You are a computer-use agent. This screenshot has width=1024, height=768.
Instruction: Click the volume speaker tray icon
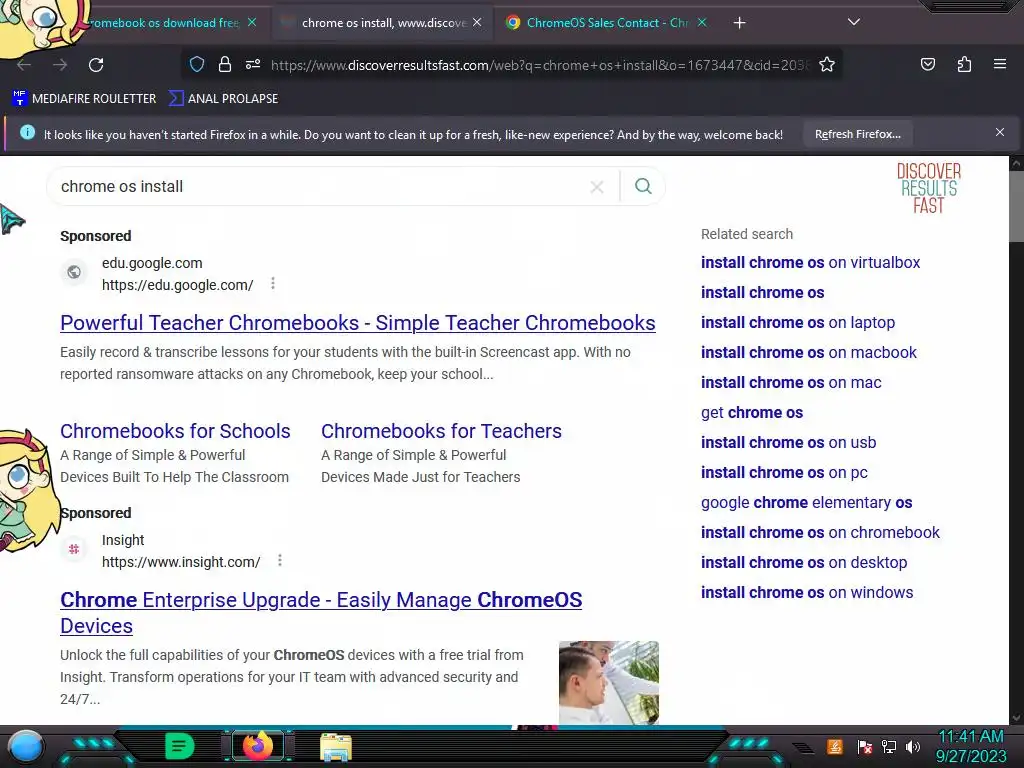click(x=912, y=747)
